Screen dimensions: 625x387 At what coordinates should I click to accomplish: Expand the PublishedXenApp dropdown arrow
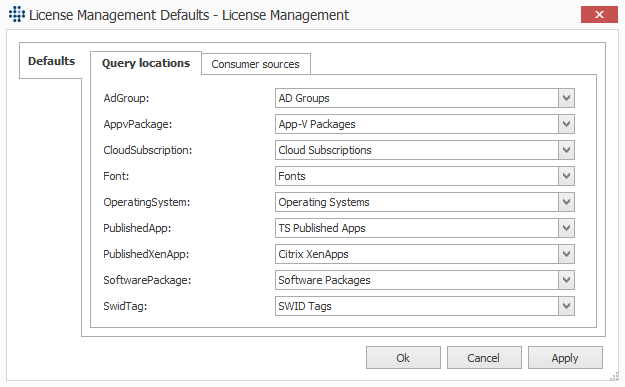(566, 254)
